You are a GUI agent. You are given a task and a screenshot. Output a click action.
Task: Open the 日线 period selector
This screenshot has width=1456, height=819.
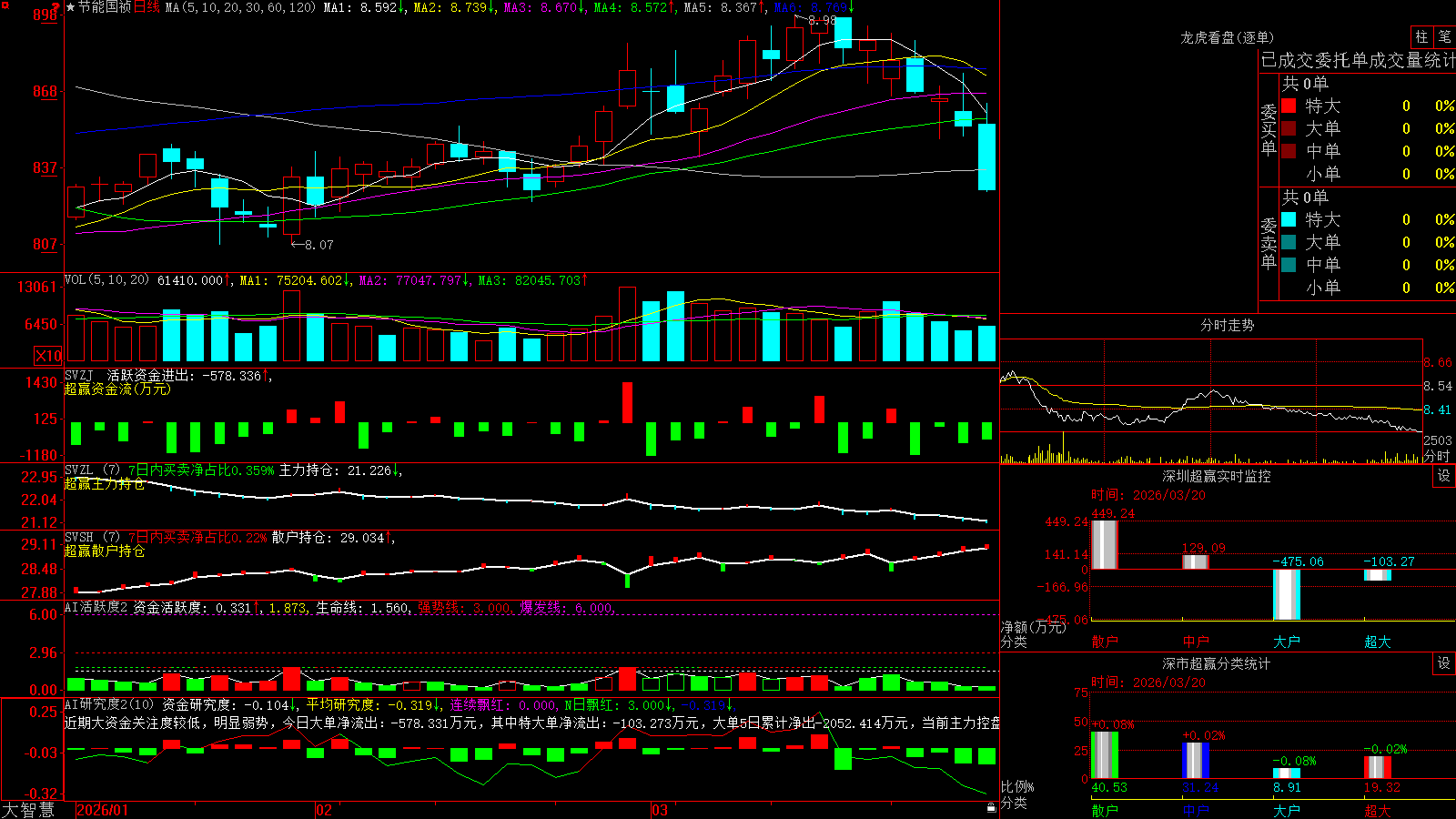[147, 7]
